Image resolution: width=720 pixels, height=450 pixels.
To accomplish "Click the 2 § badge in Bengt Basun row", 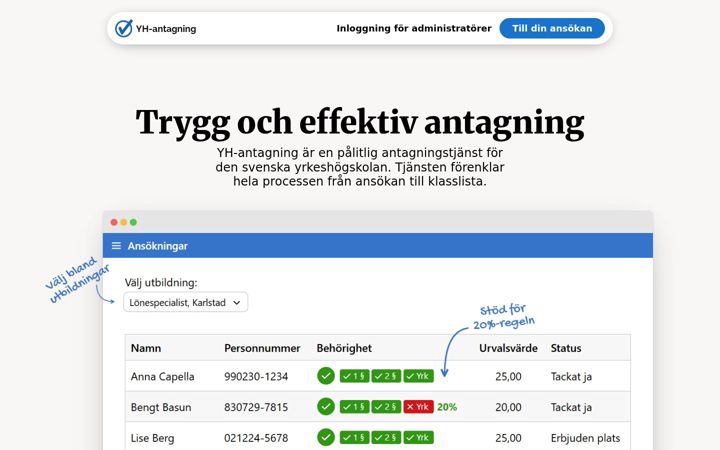I will coord(386,407).
